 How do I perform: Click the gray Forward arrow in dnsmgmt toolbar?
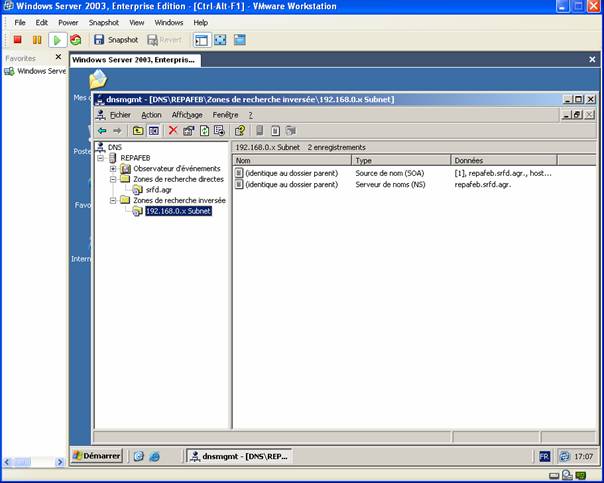click(x=117, y=131)
